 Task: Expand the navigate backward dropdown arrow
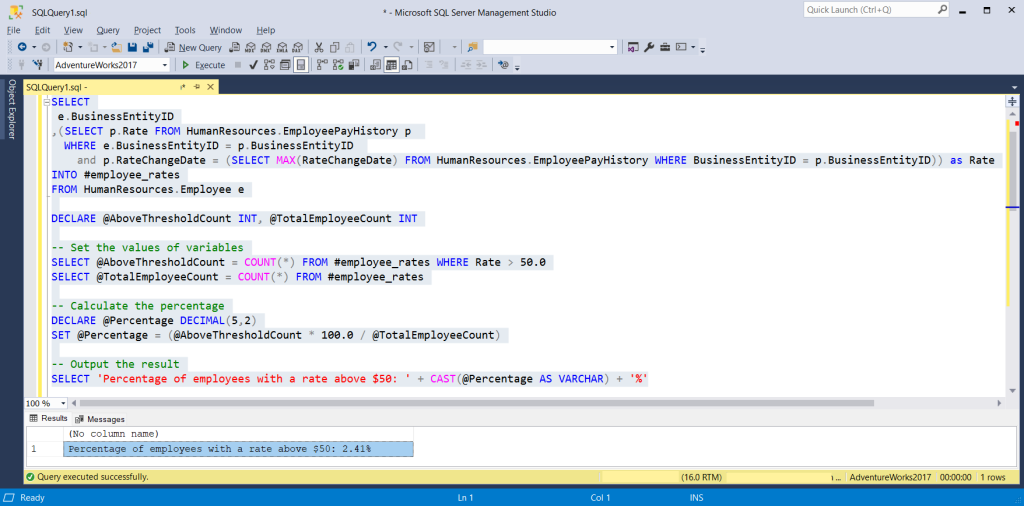point(33,47)
